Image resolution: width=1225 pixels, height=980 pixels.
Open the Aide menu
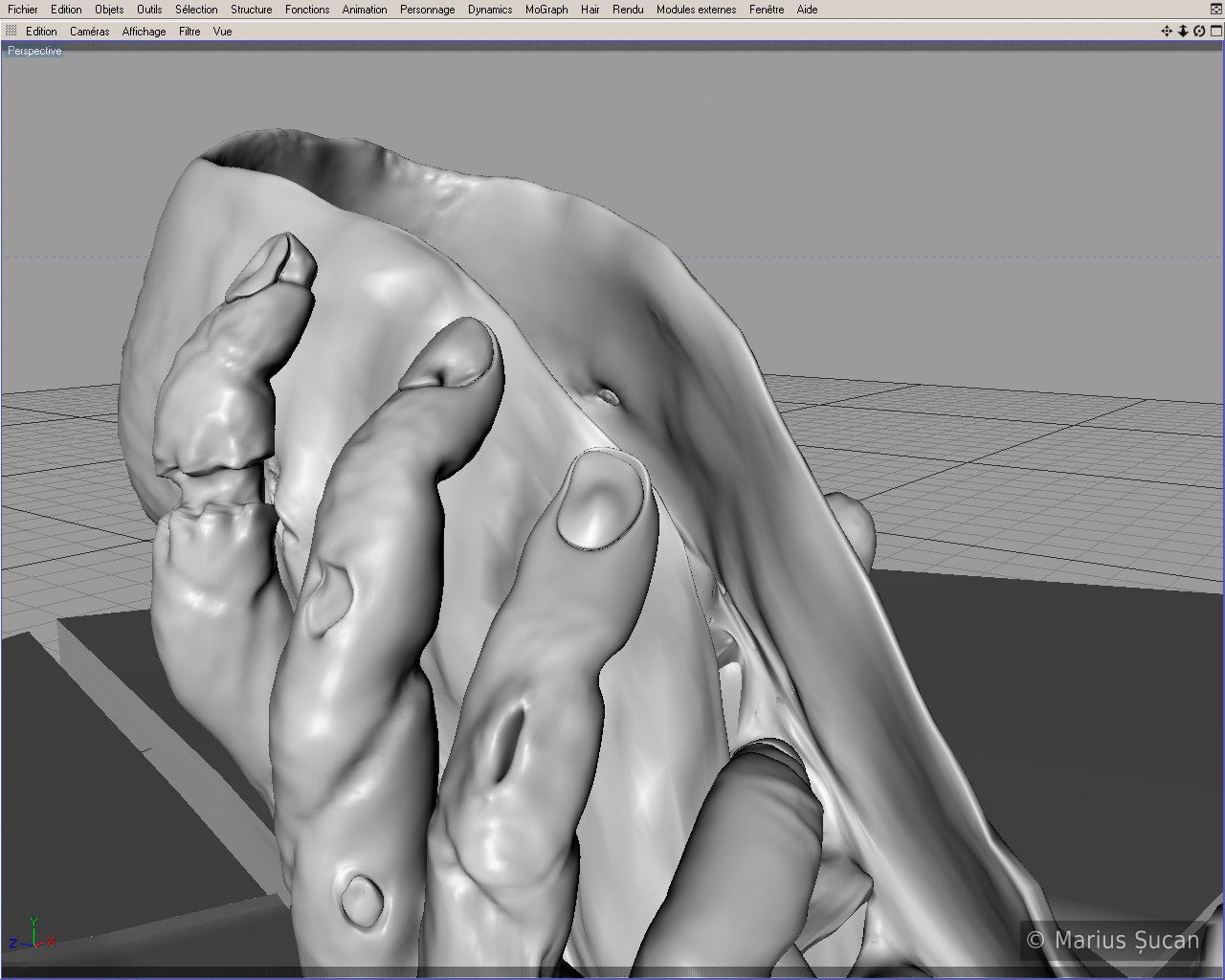(807, 10)
